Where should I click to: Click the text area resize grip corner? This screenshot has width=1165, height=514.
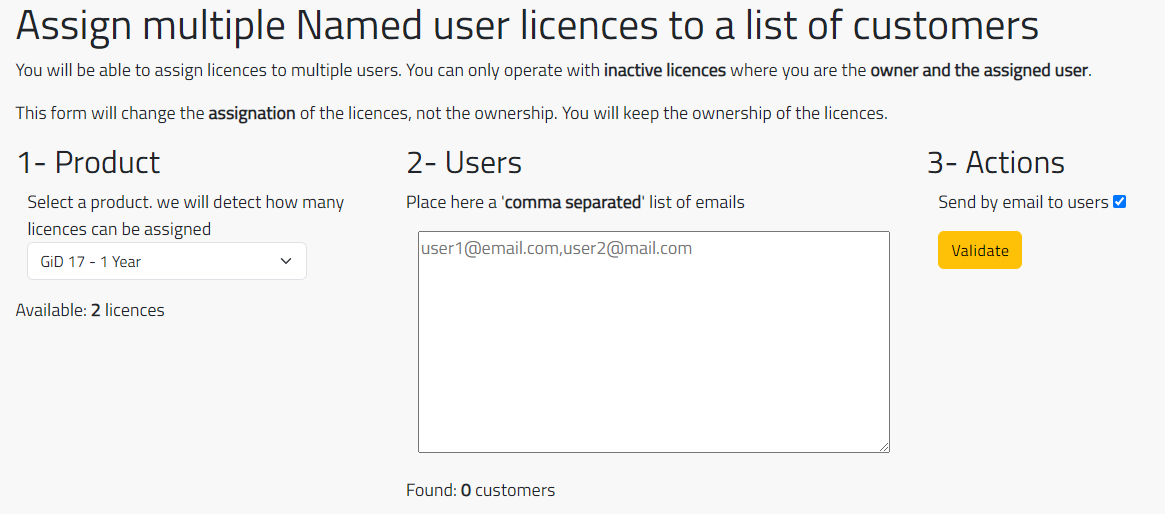coord(884,446)
